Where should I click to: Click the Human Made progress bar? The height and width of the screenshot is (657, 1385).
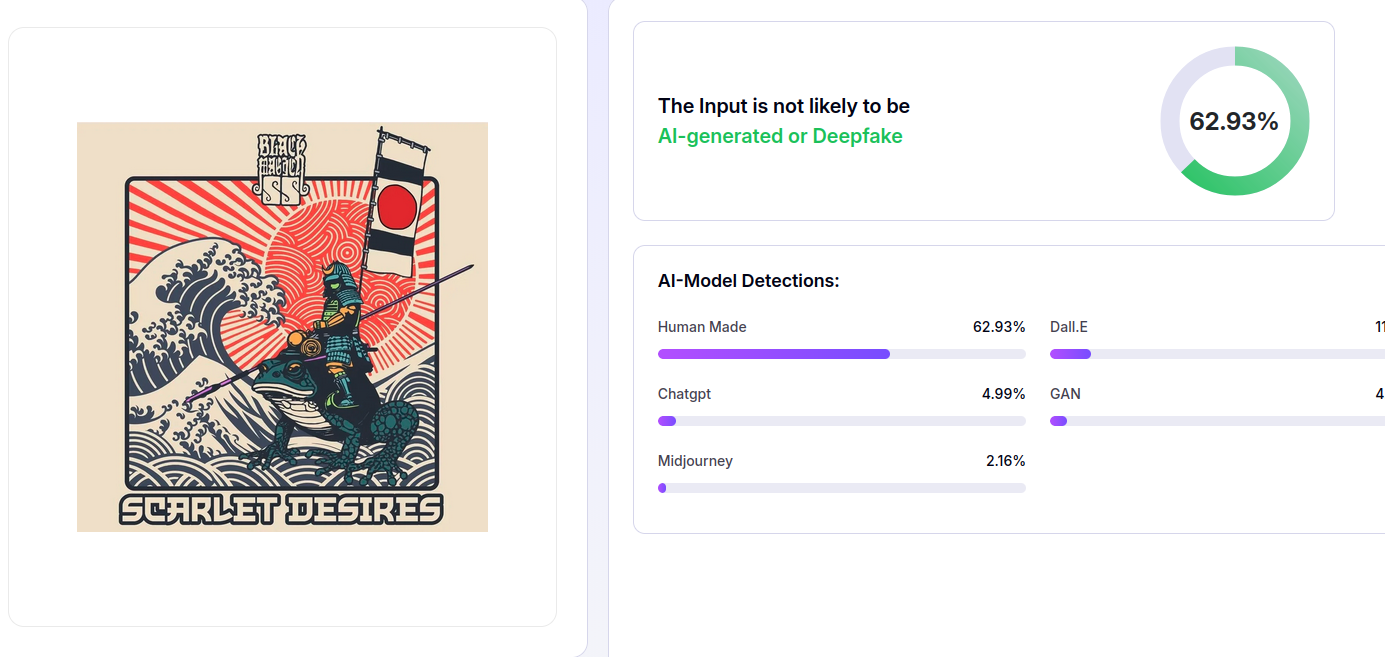tap(841, 354)
